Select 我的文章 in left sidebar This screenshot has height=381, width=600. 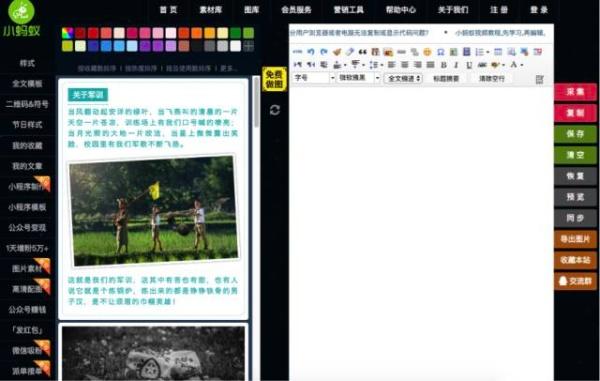click(27, 166)
